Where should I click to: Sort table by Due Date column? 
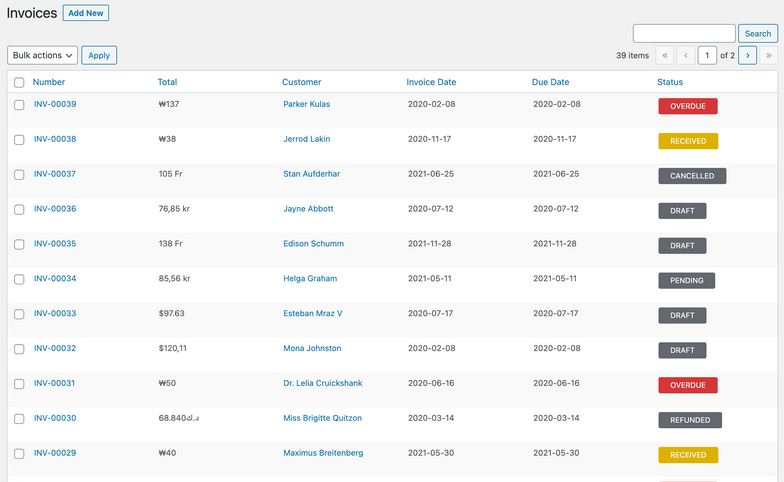(550, 82)
